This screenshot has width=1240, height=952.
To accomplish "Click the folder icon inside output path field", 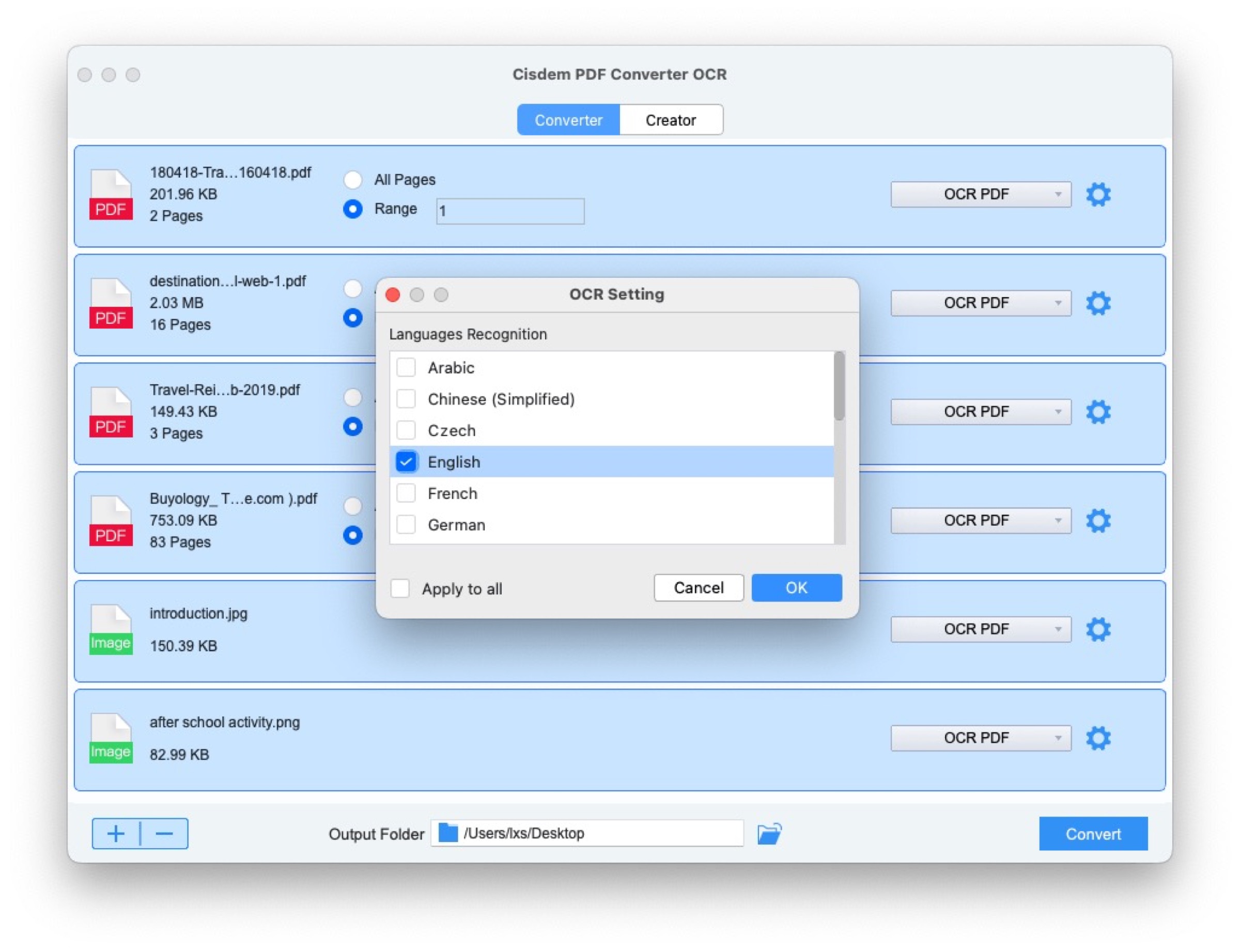I will [x=448, y=833].
